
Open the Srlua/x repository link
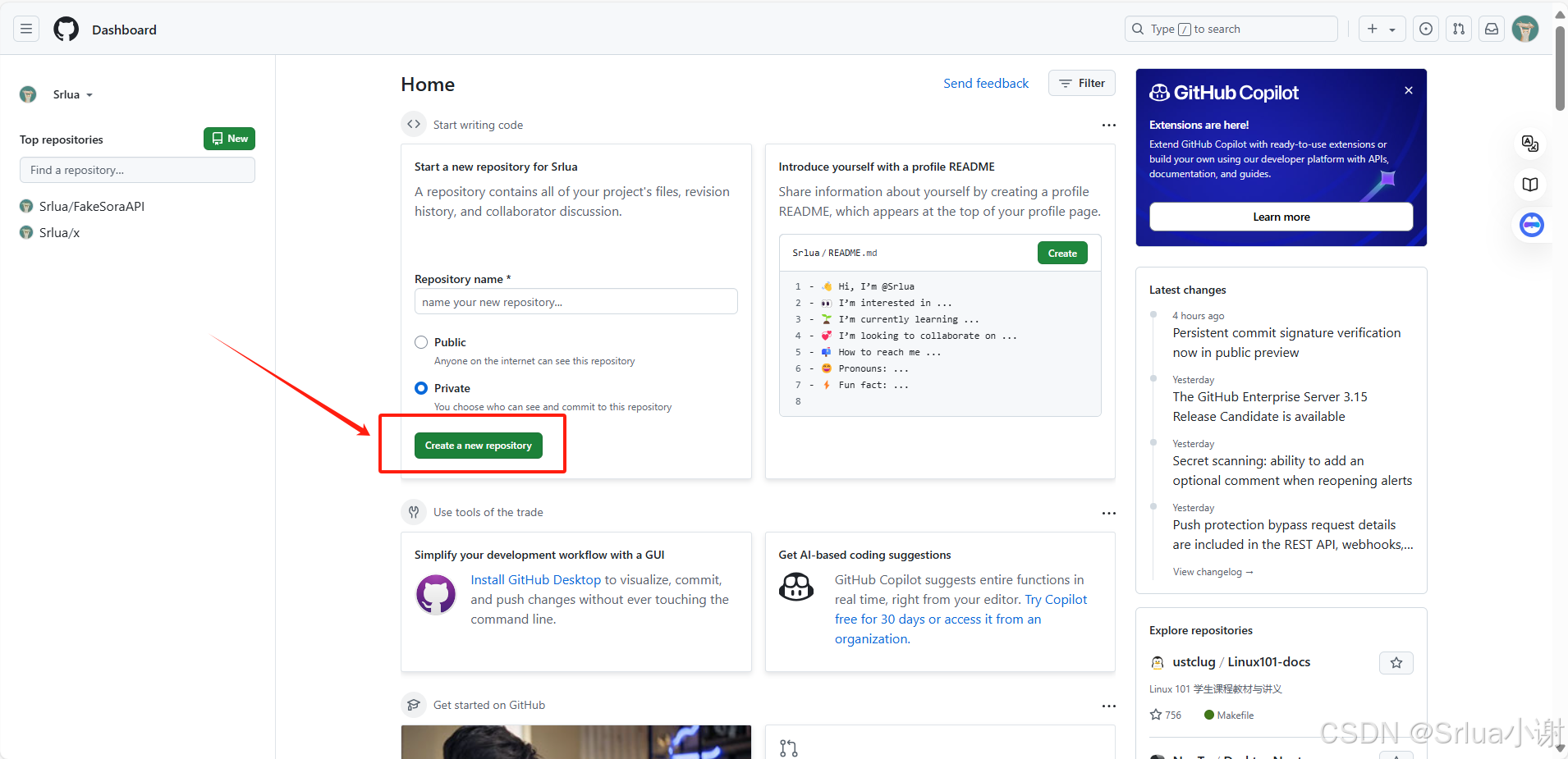(60, 233)
